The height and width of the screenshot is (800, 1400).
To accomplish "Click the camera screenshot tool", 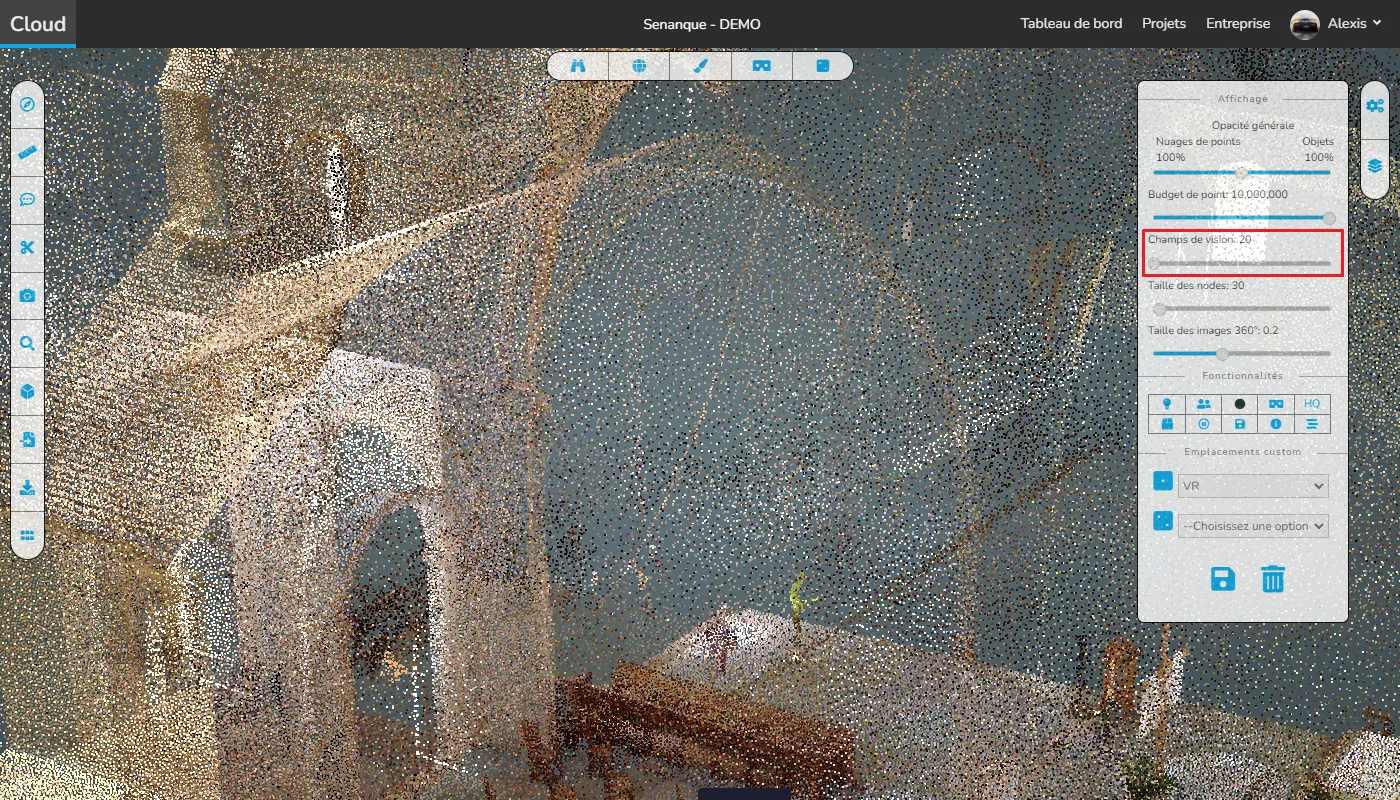I will point(27,295).
